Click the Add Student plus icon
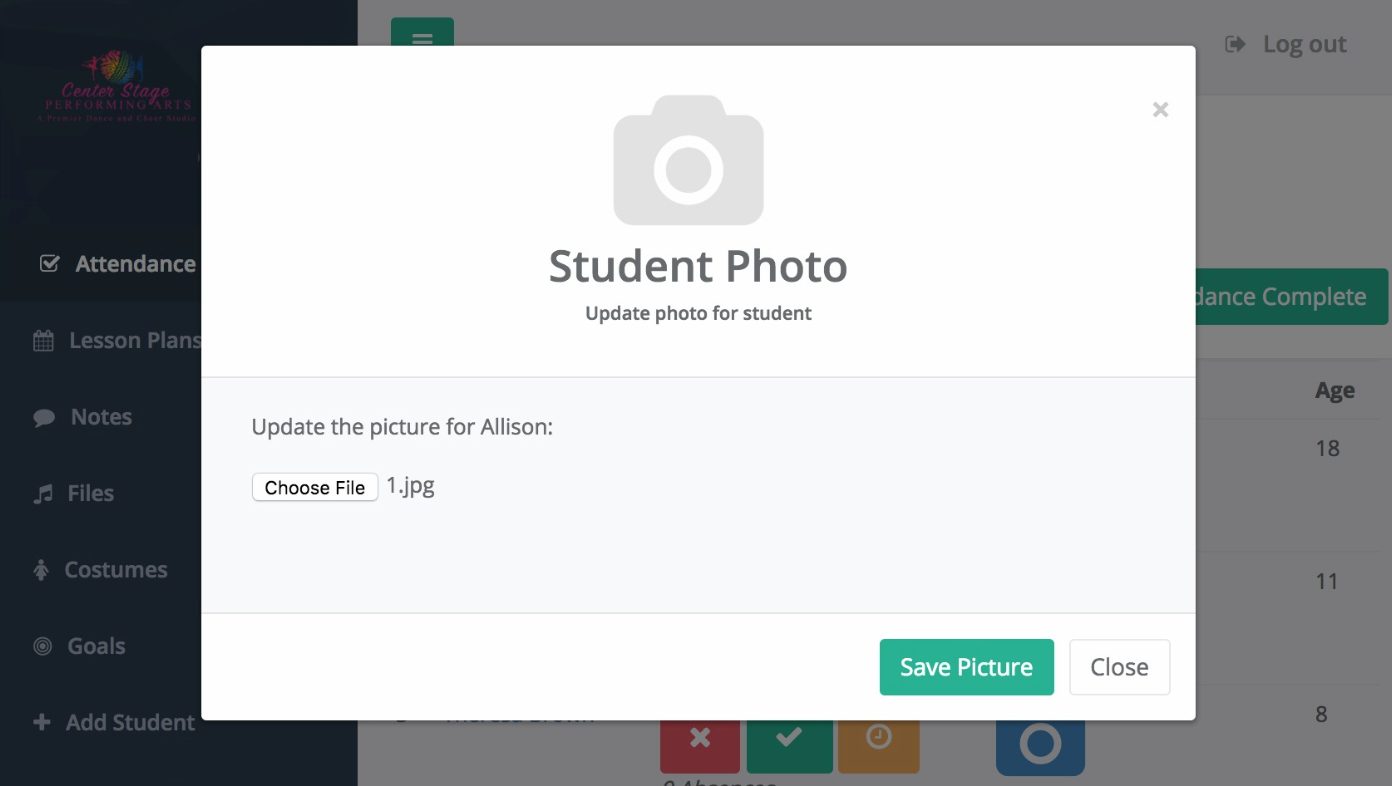 coord(41,722)
